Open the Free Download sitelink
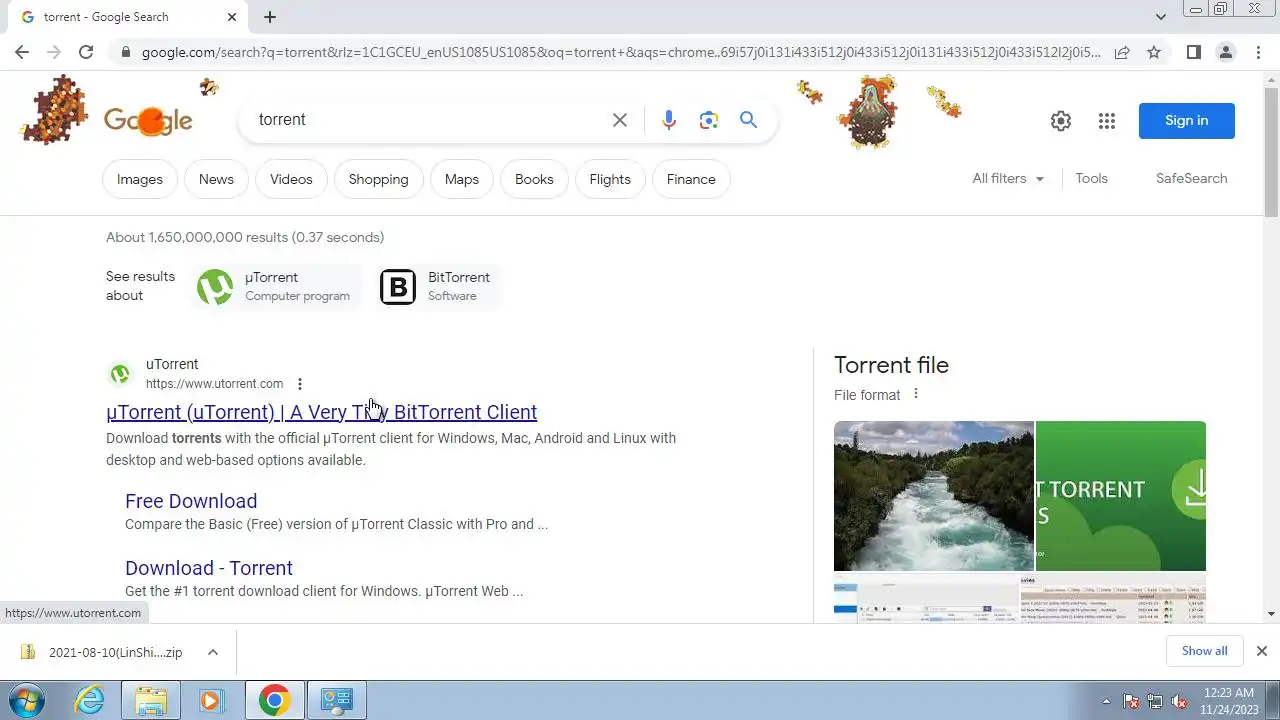 pos(191,501)
